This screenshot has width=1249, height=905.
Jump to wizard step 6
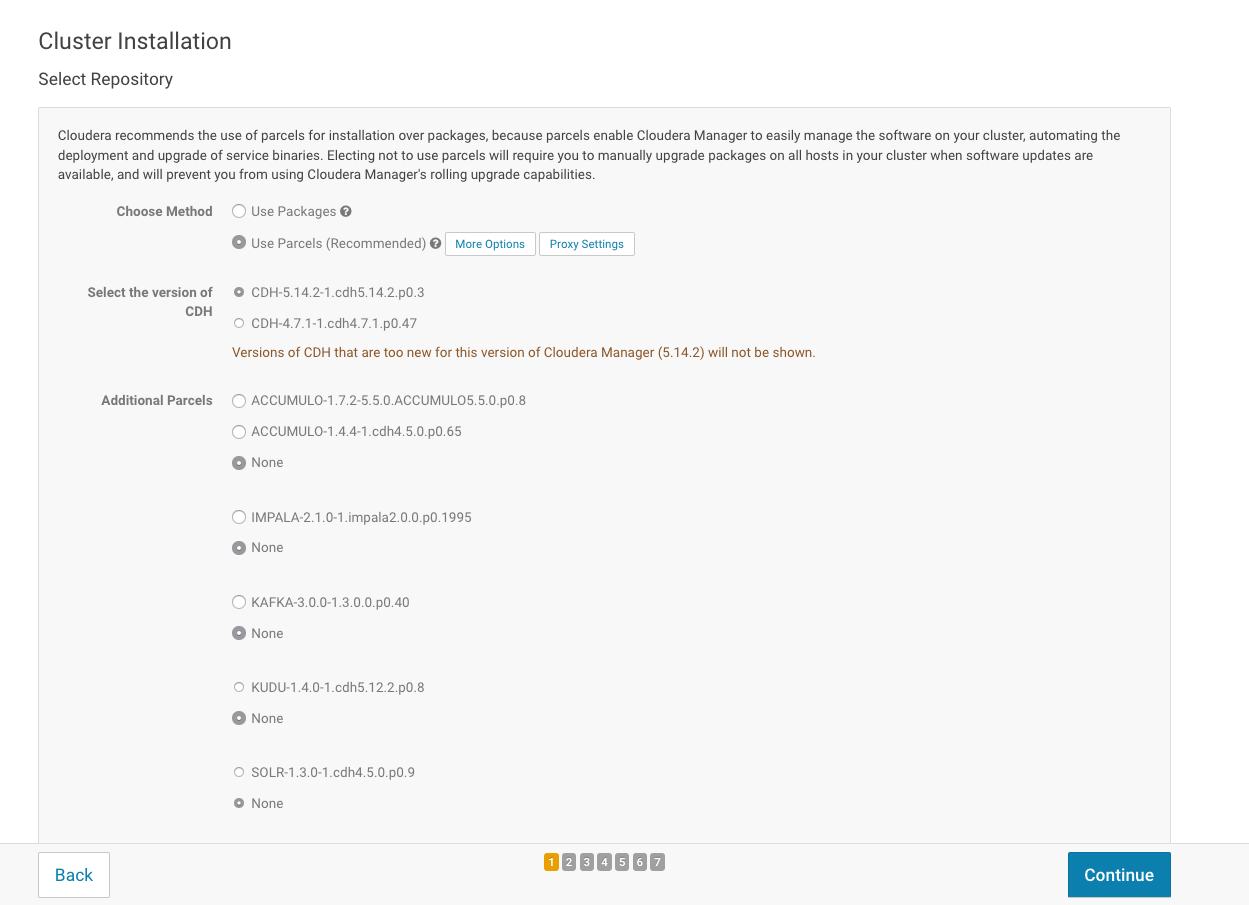[639, 862]
